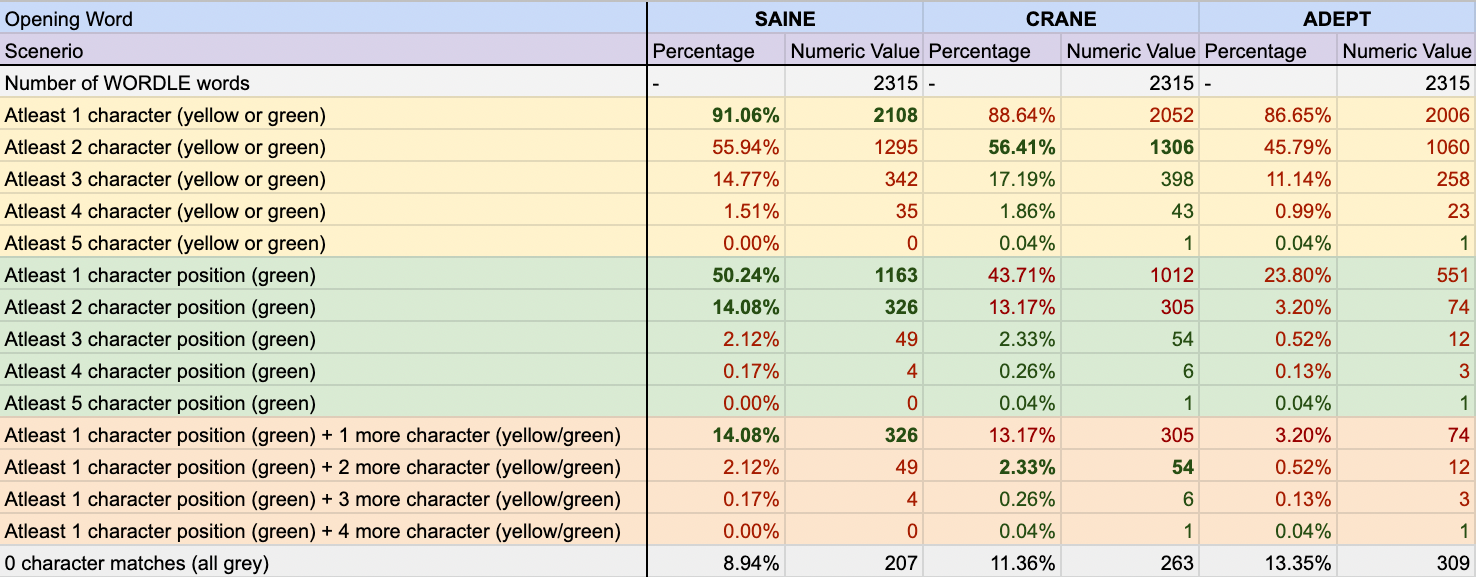Click the "Atleast 3 character (yellow or green)" label
Viewport: 1476px width, 577px height.
coord(165,179)
